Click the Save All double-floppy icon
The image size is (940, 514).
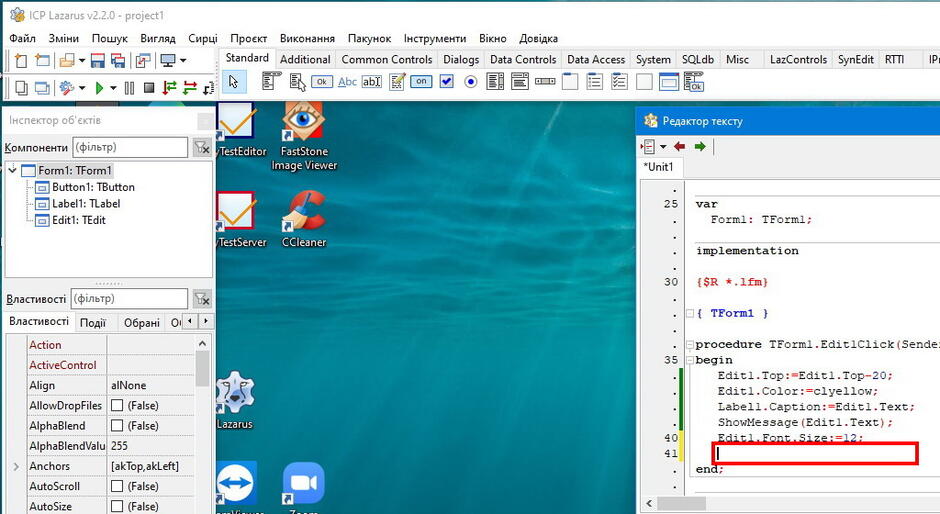coord(118,61)
